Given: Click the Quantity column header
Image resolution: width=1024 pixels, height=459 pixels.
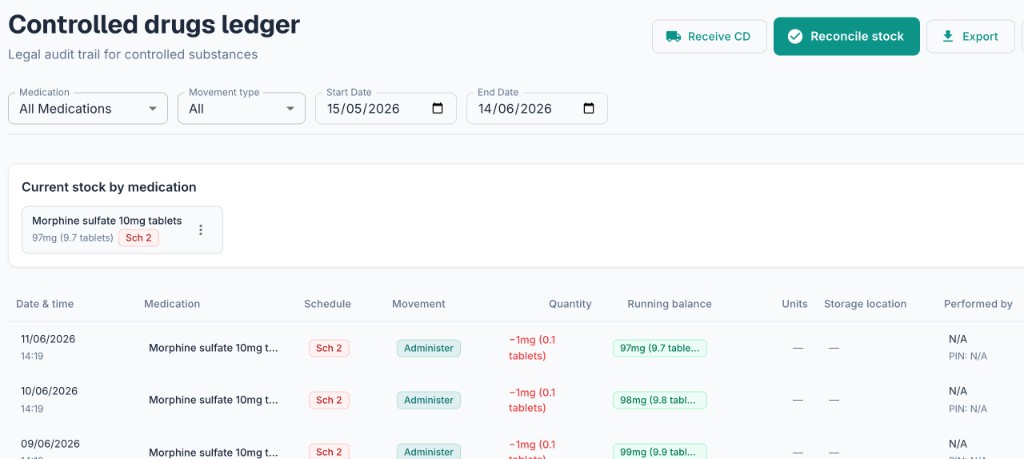Looking at the screenshot, I should (570, 304).
